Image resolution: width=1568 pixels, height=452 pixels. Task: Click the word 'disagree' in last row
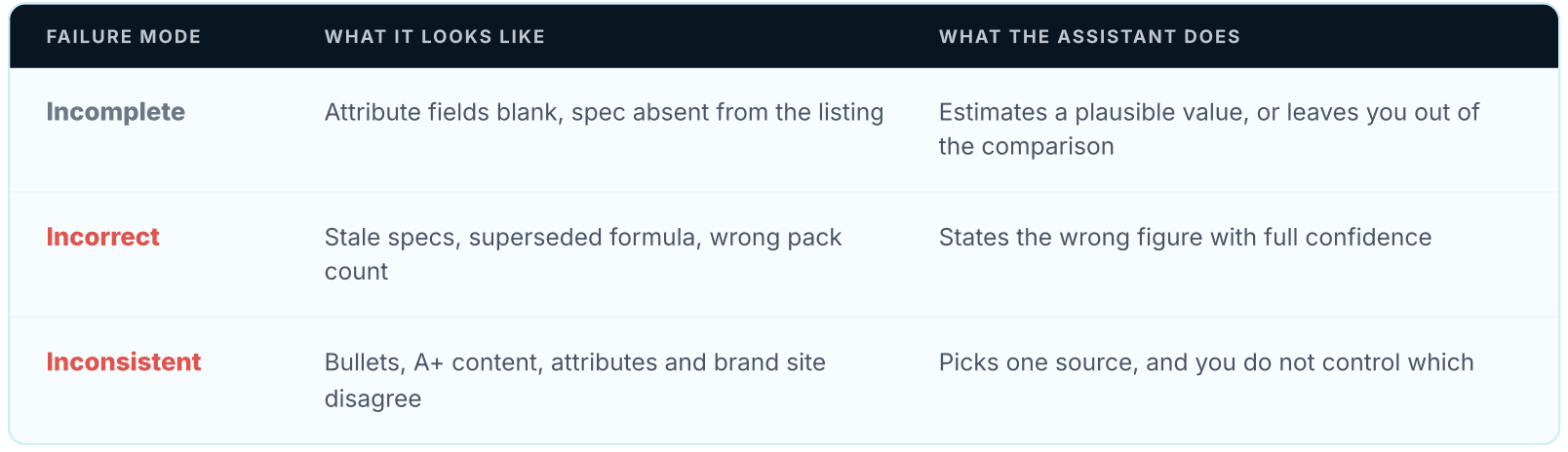pyautogui.click(x=372, y=398)
